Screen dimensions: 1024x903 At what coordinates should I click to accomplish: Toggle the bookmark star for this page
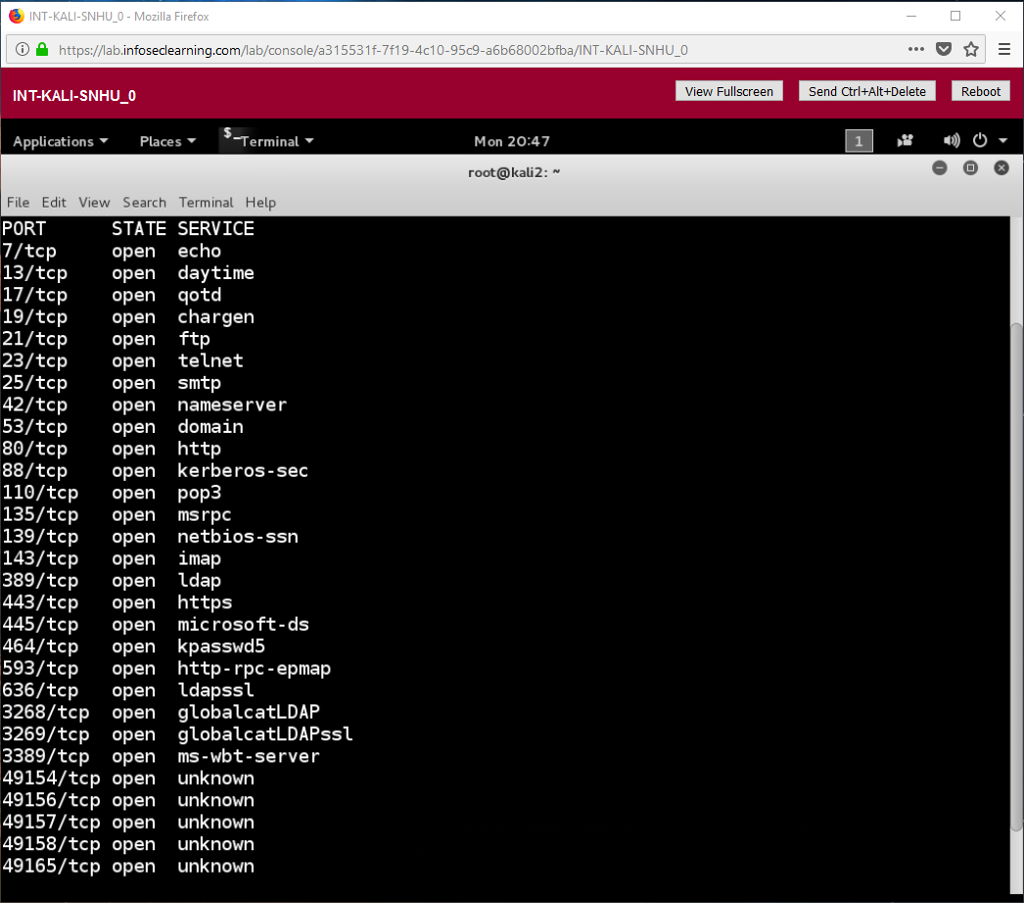pyautogui.click(x=971, y=48)
